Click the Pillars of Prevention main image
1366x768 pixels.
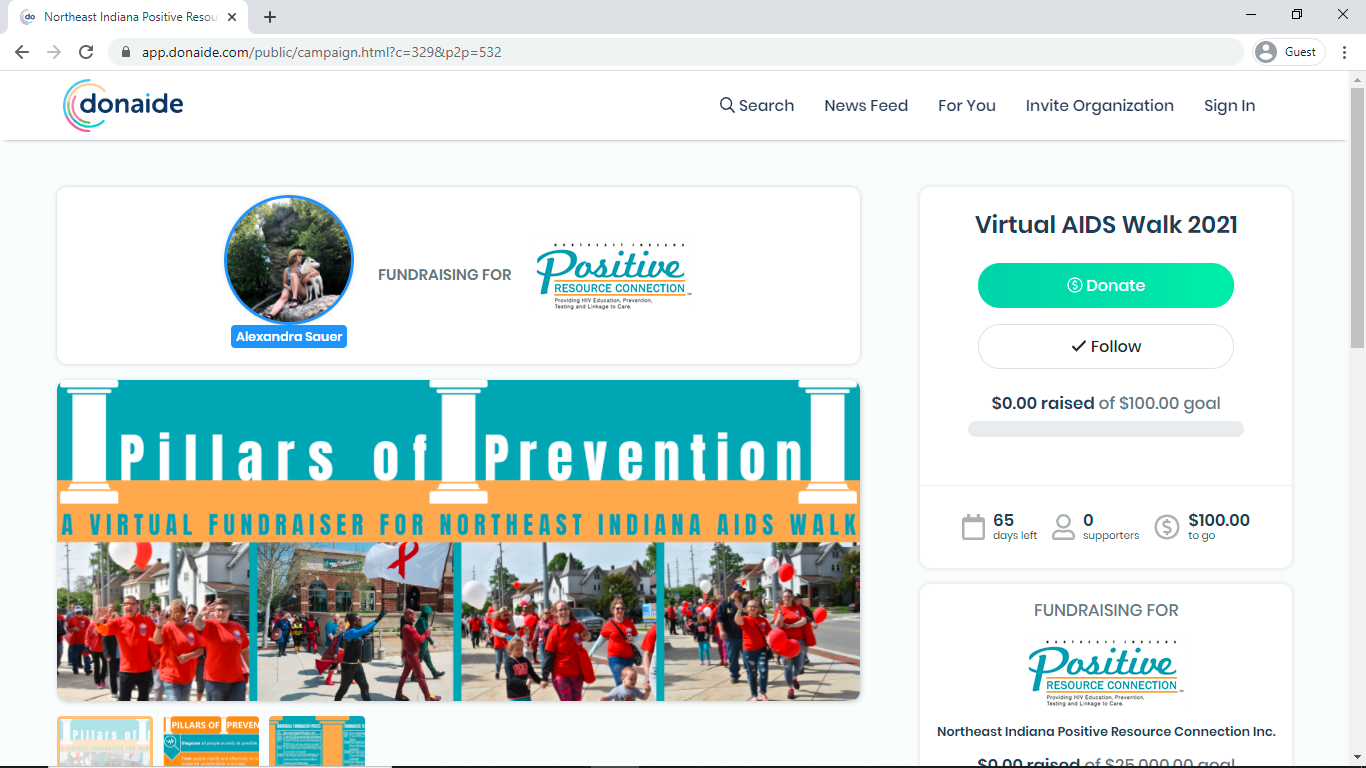tap(459, 540)
